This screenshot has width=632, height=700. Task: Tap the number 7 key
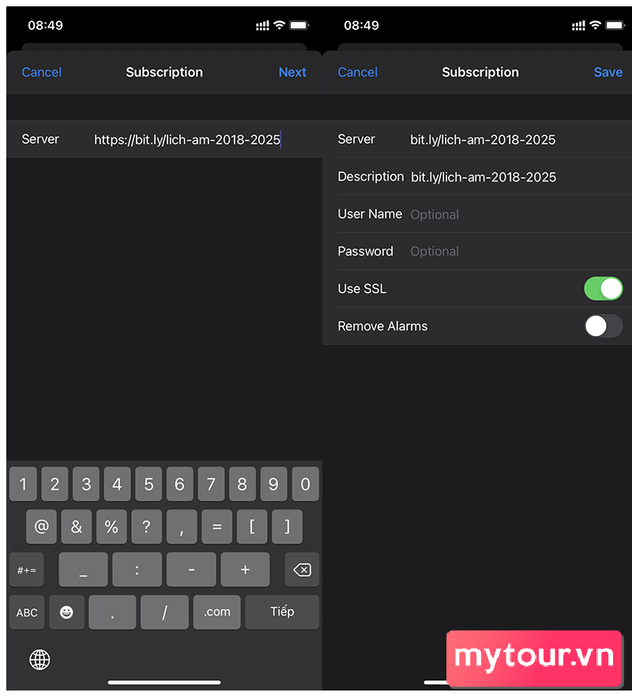[x=211, y=484]
